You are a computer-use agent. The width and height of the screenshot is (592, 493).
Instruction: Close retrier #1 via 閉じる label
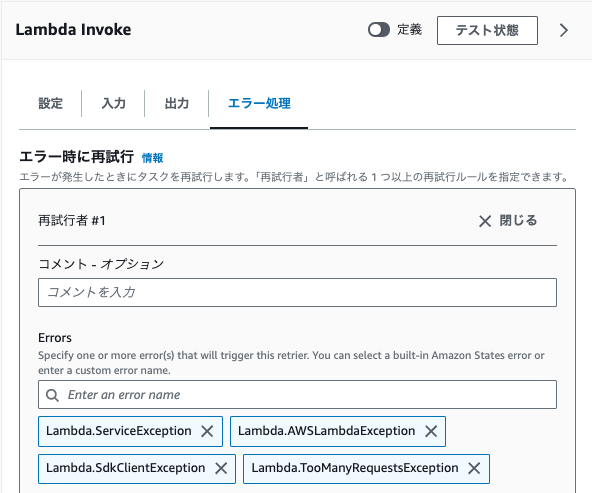(518, 220)
